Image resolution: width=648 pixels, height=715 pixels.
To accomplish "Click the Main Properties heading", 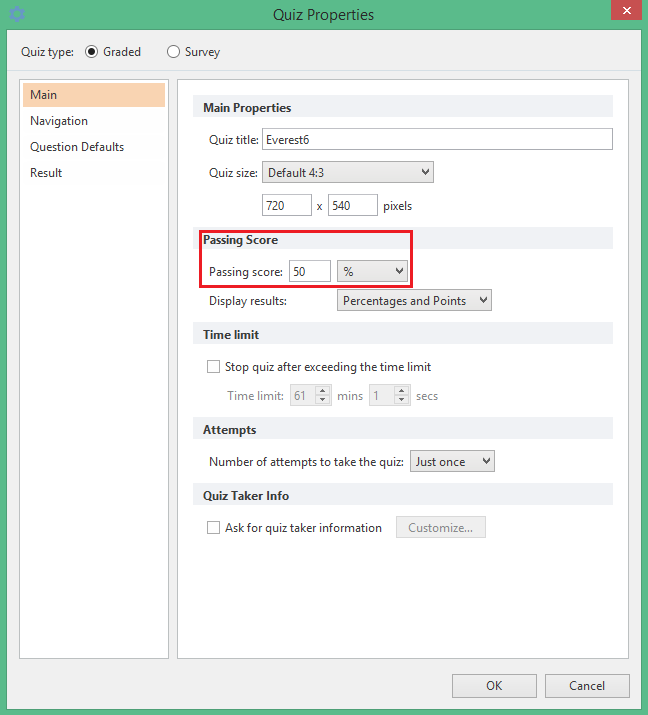I will 247,108.
